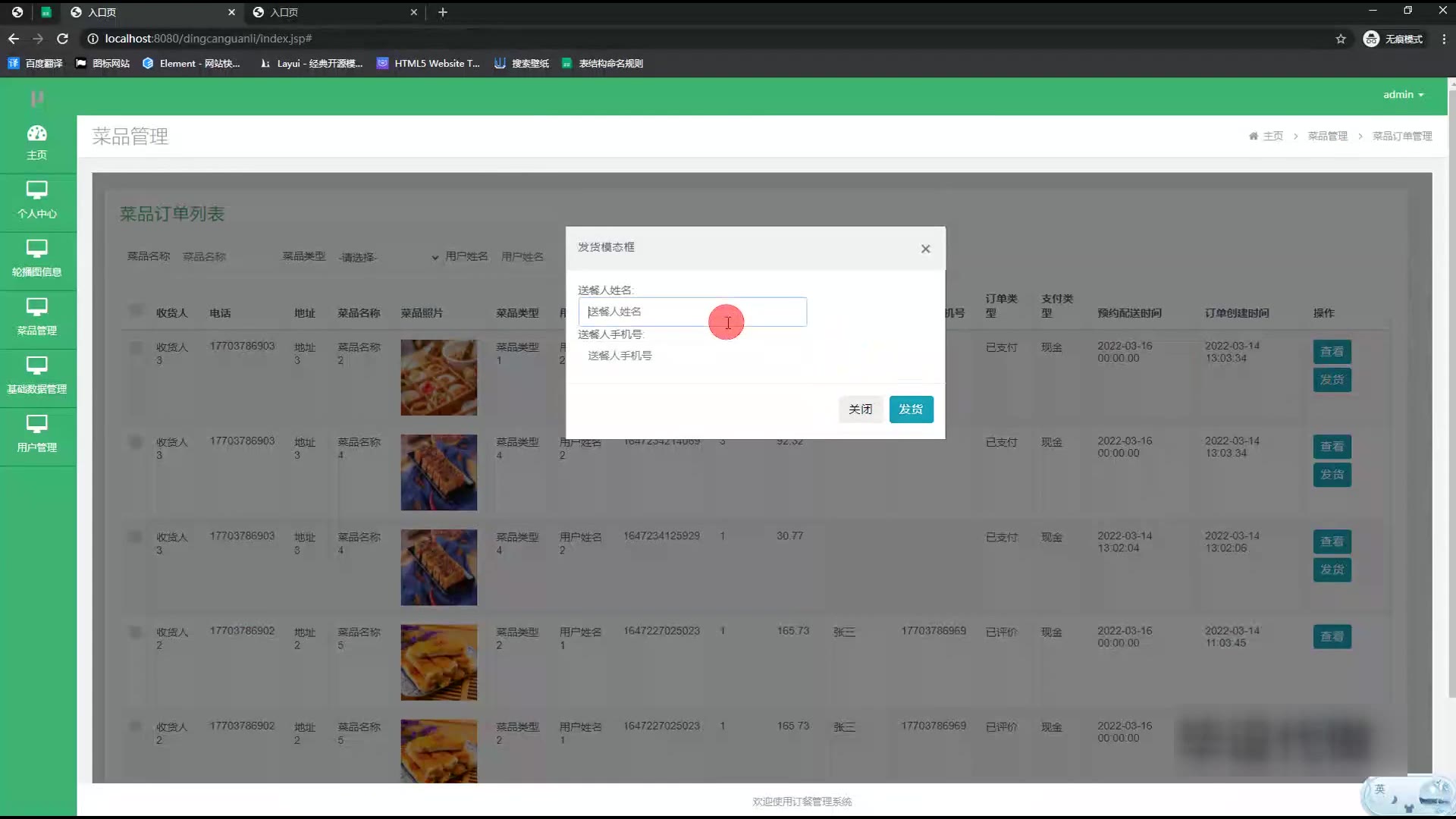The image size is (1456, 819).
Task: Toggle the header select-all checkbox
Action: 136,310
